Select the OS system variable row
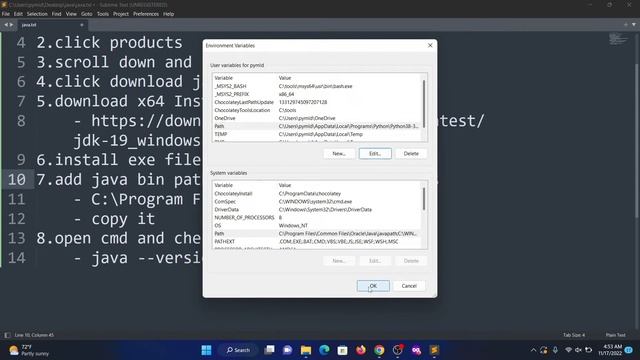 317,225
